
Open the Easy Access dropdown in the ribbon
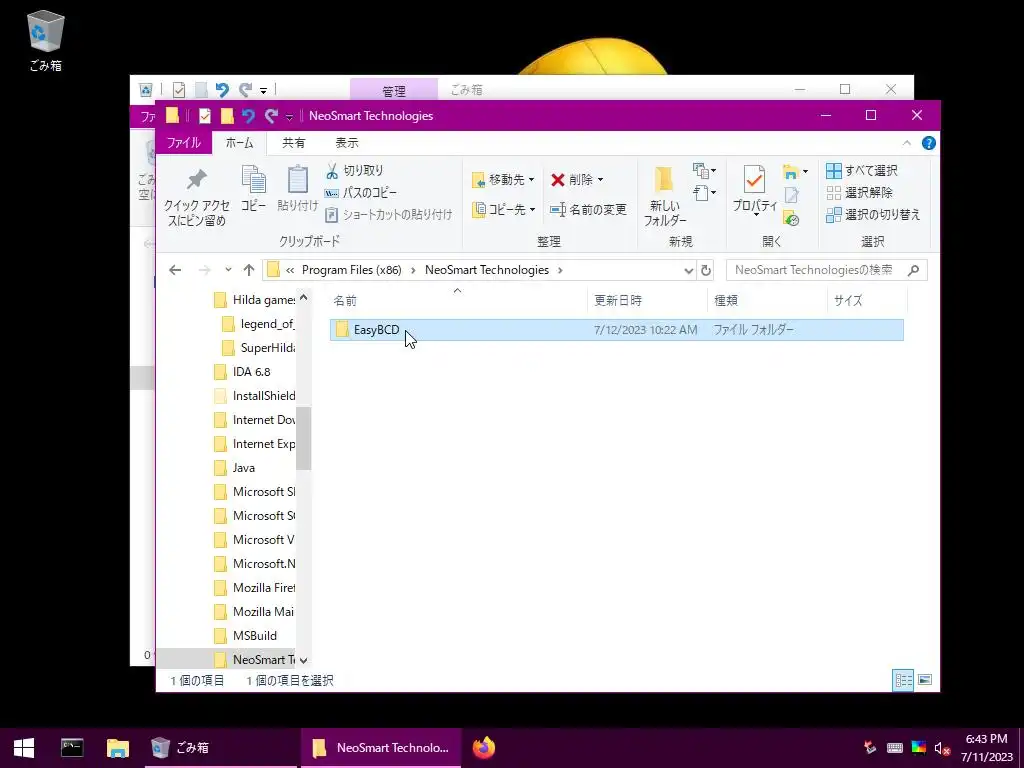[x=704, y=193]
